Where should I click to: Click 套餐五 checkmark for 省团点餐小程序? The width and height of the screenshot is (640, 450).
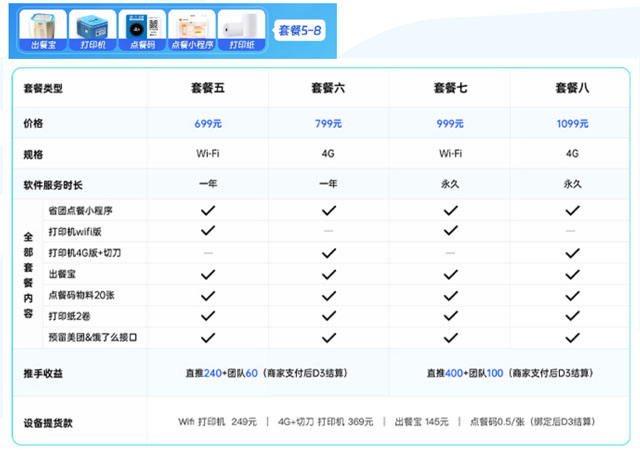pyautogui.click(x=208, y=211)
